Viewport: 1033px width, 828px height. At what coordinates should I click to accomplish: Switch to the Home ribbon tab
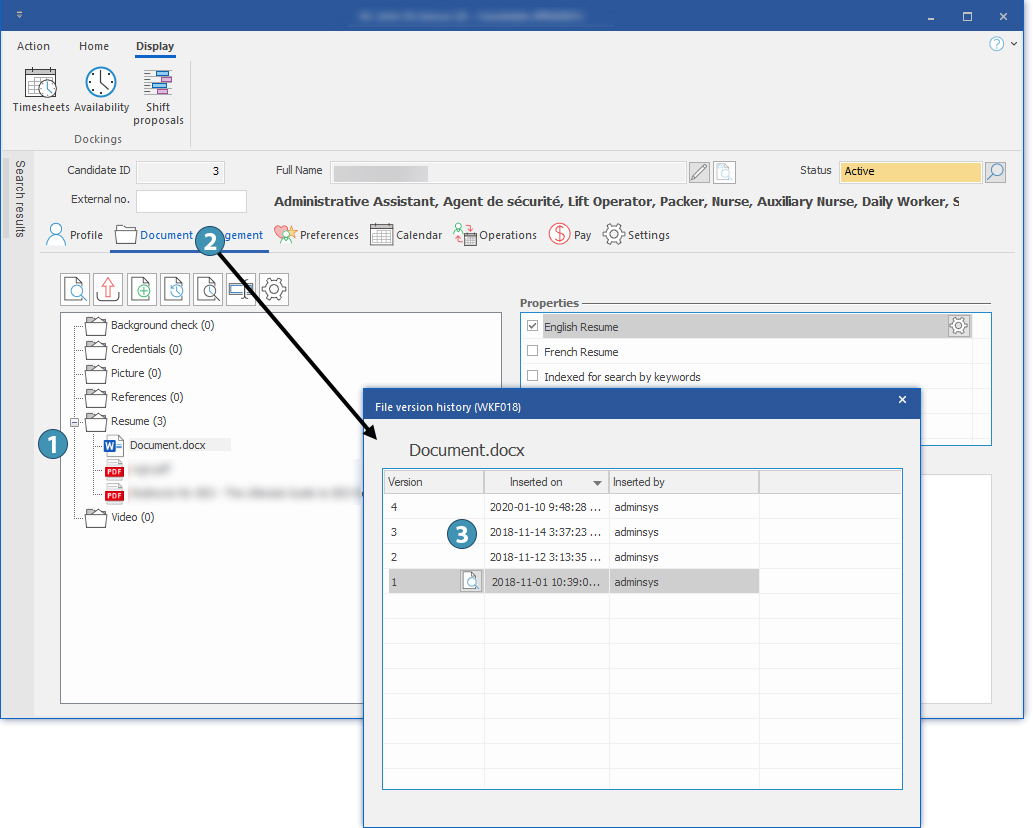94,46
